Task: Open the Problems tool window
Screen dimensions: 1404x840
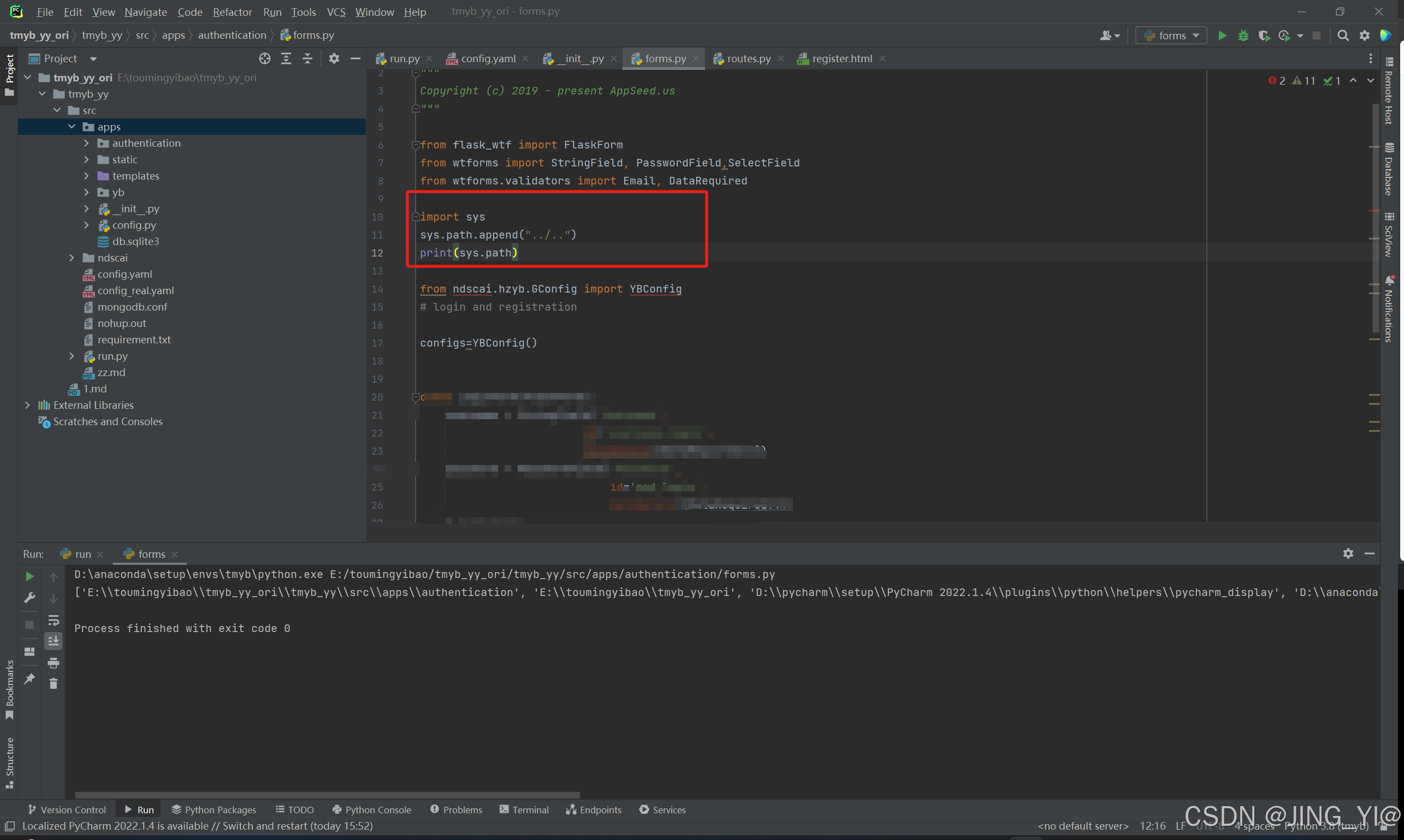Action: 456,810
